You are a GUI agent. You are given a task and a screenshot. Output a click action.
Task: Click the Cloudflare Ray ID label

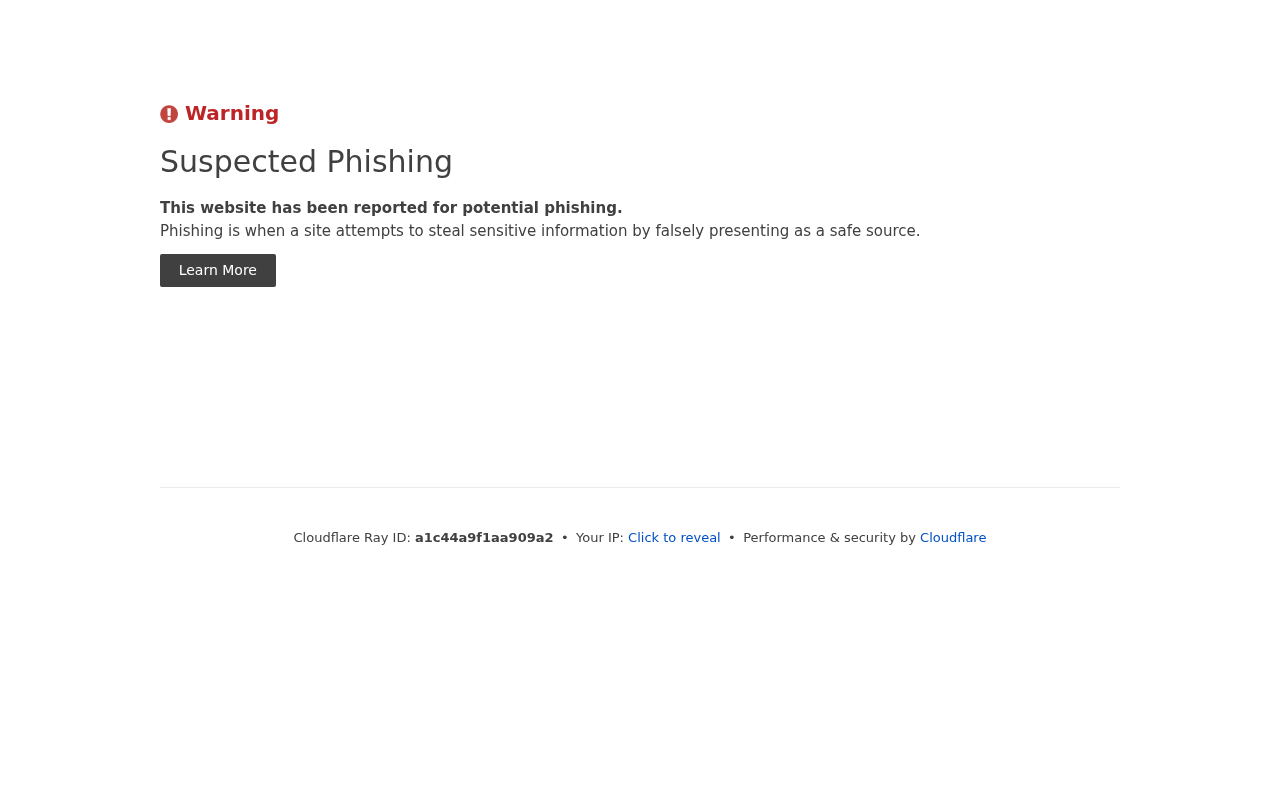pyautogui.click(x=352, y=538)
